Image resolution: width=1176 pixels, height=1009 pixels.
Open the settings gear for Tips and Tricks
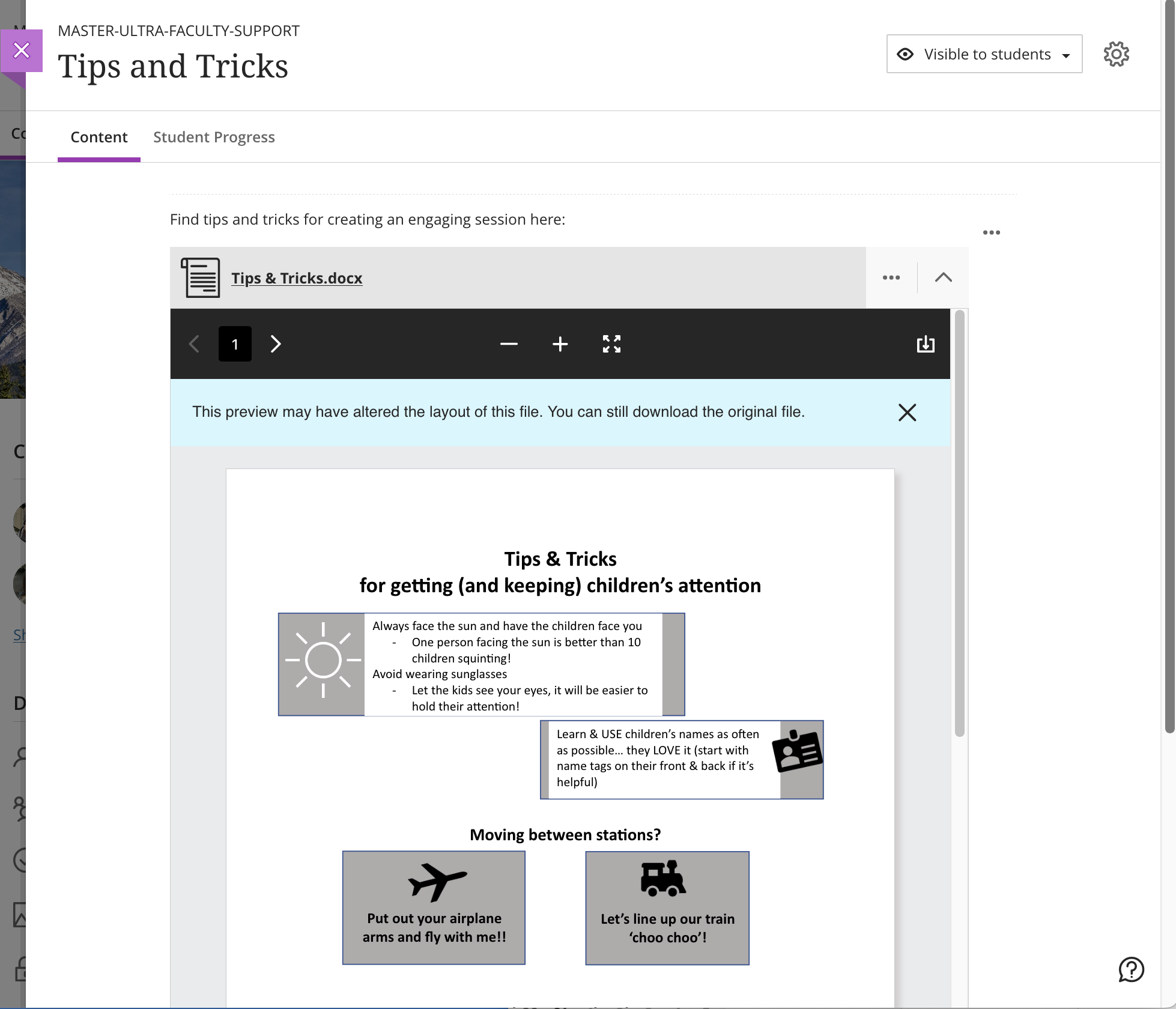coord(1116,53)
